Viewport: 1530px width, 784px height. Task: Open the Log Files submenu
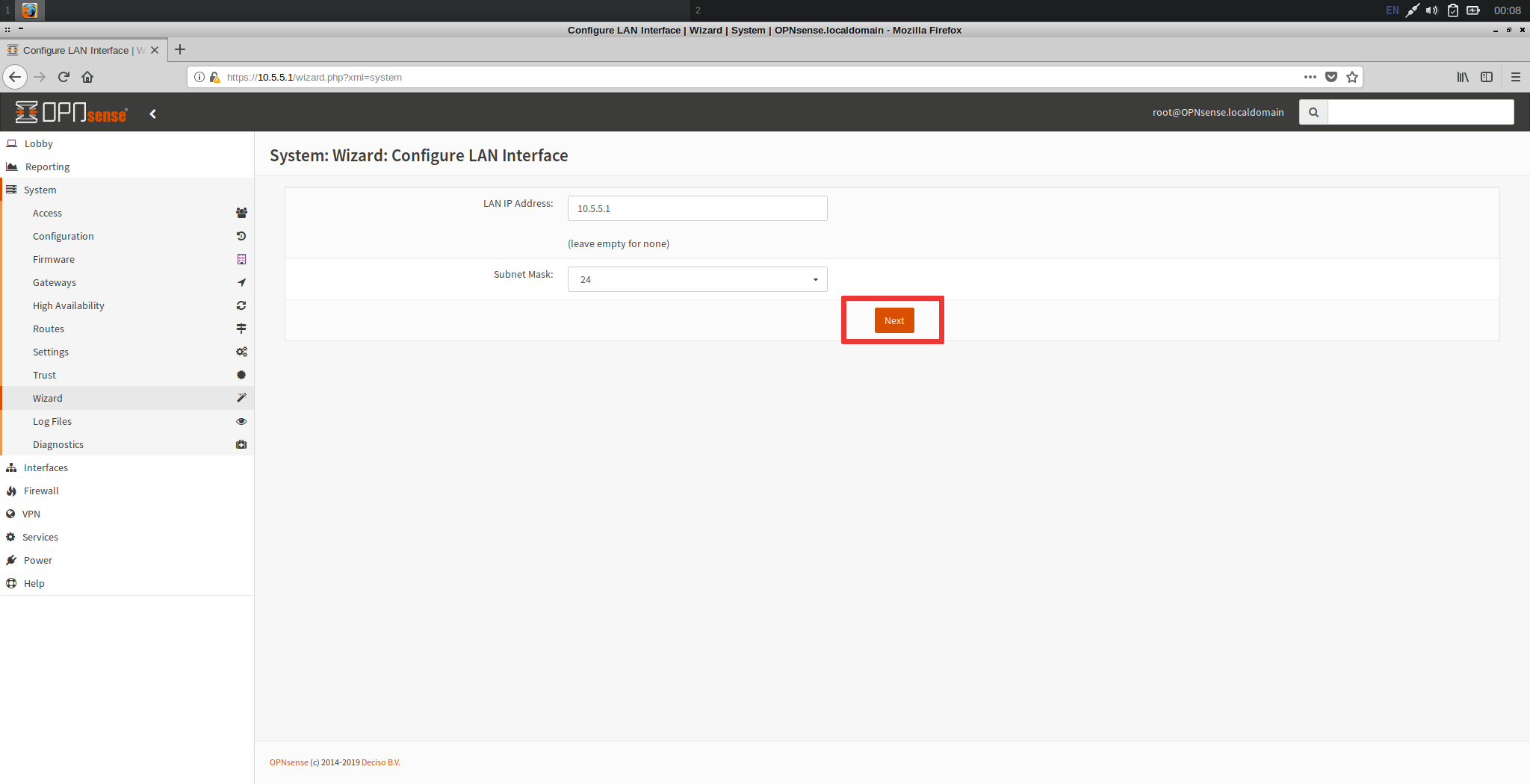coord(127,421)
